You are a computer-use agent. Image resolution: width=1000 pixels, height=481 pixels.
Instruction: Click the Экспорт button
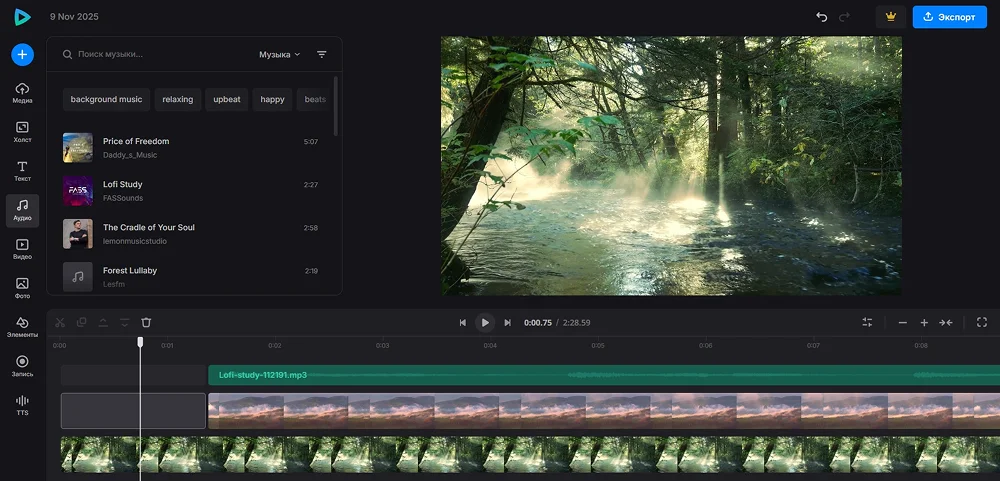950,17
